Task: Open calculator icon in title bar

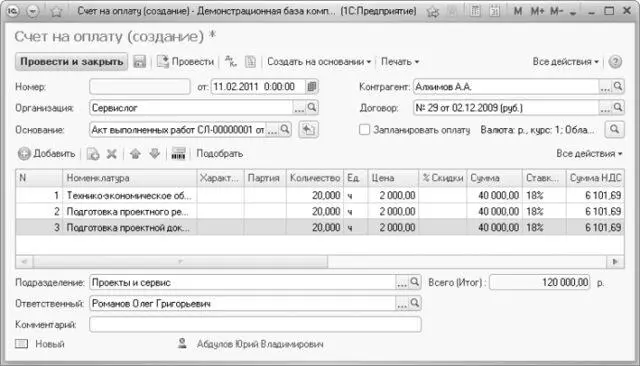Action: coord(475,11)
